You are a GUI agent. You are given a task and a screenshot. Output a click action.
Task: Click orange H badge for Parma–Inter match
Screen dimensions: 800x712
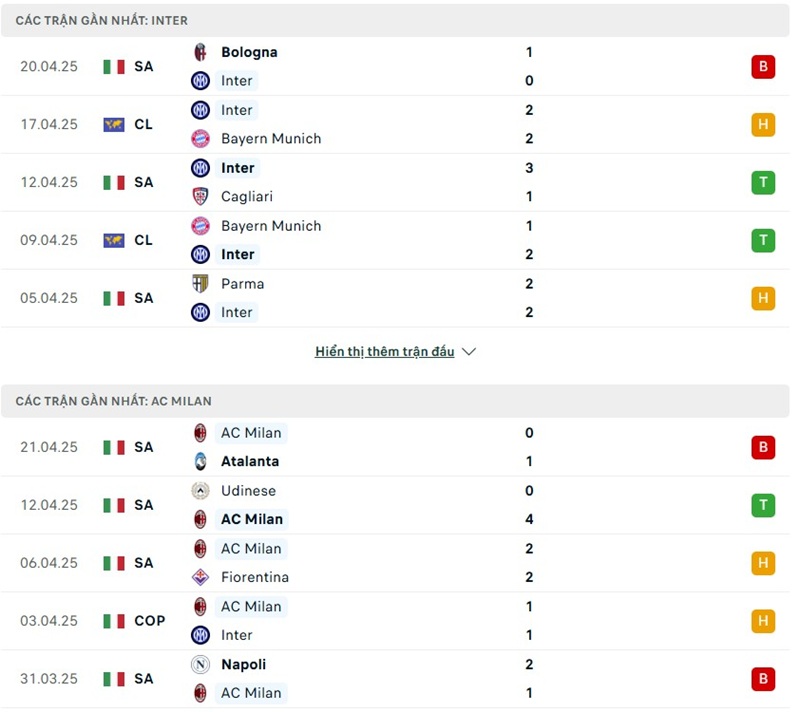[763, 298]
